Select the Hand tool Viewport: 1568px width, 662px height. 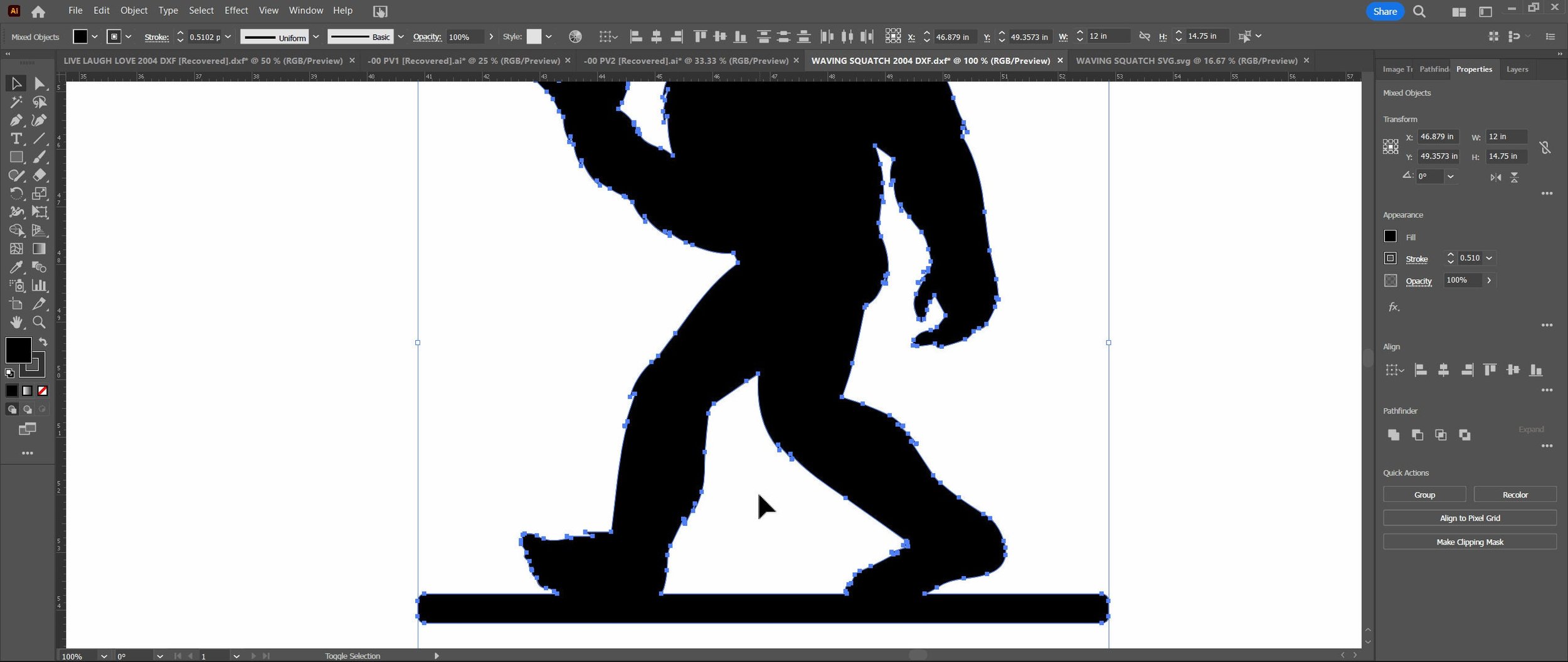(x=16, y=322)
